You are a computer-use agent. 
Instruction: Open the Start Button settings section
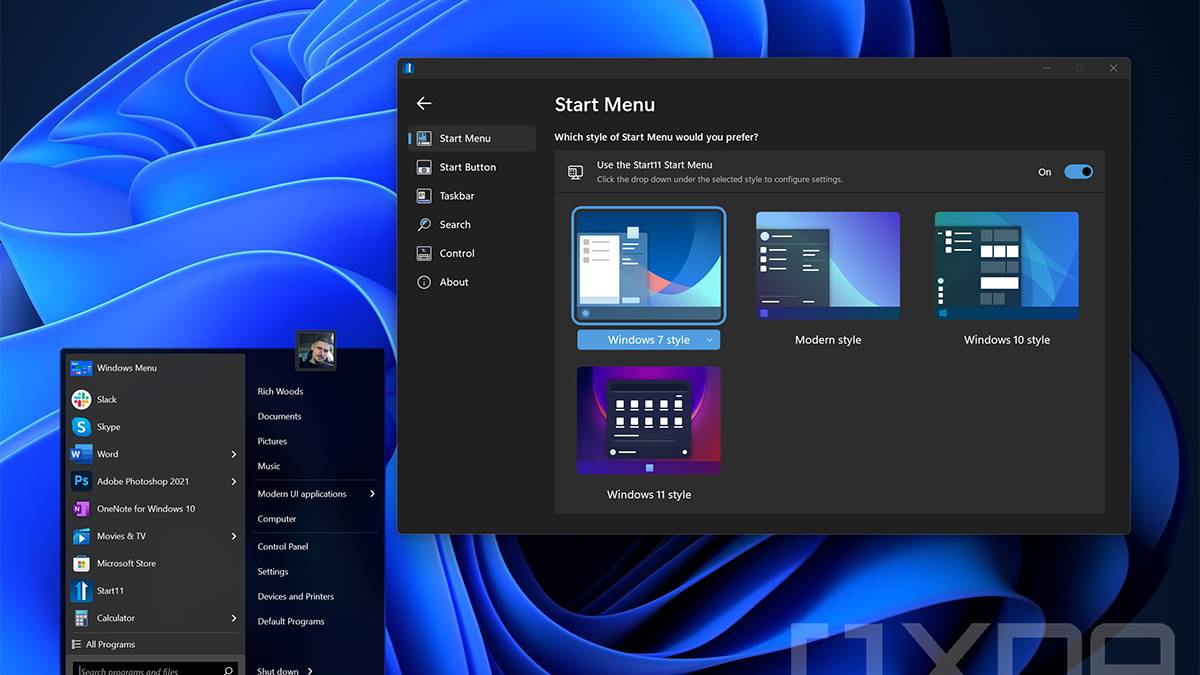(x=467, y=167)
